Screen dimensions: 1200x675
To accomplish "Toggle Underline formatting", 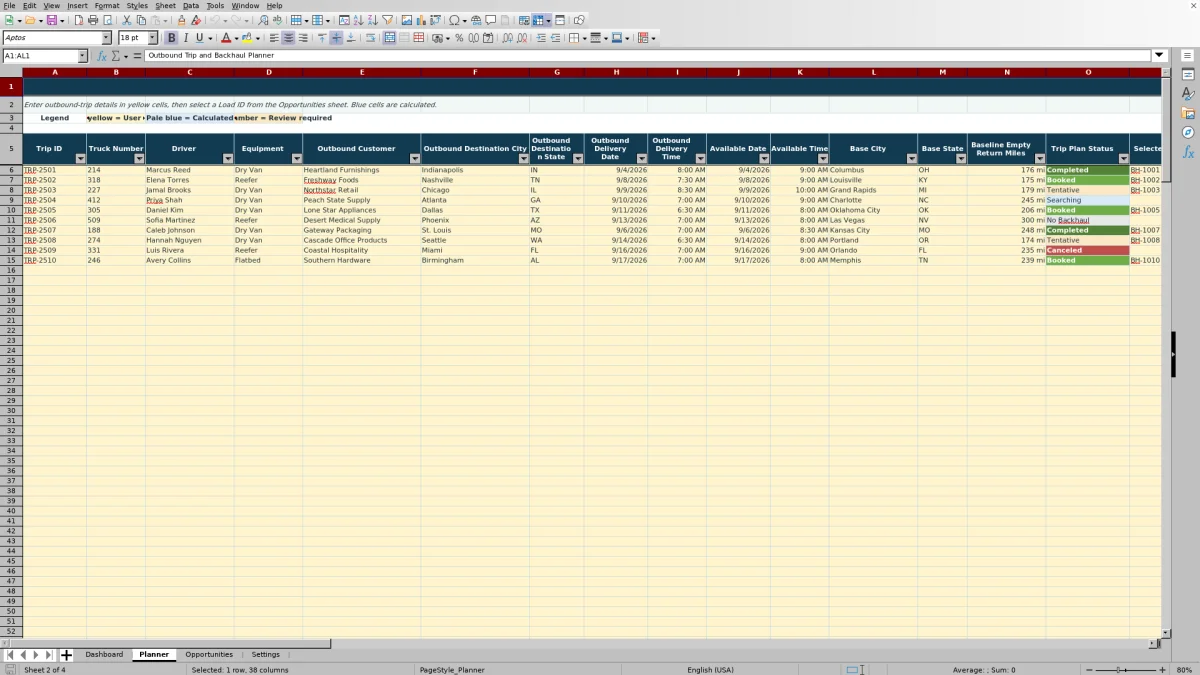I will coord(200,38).
